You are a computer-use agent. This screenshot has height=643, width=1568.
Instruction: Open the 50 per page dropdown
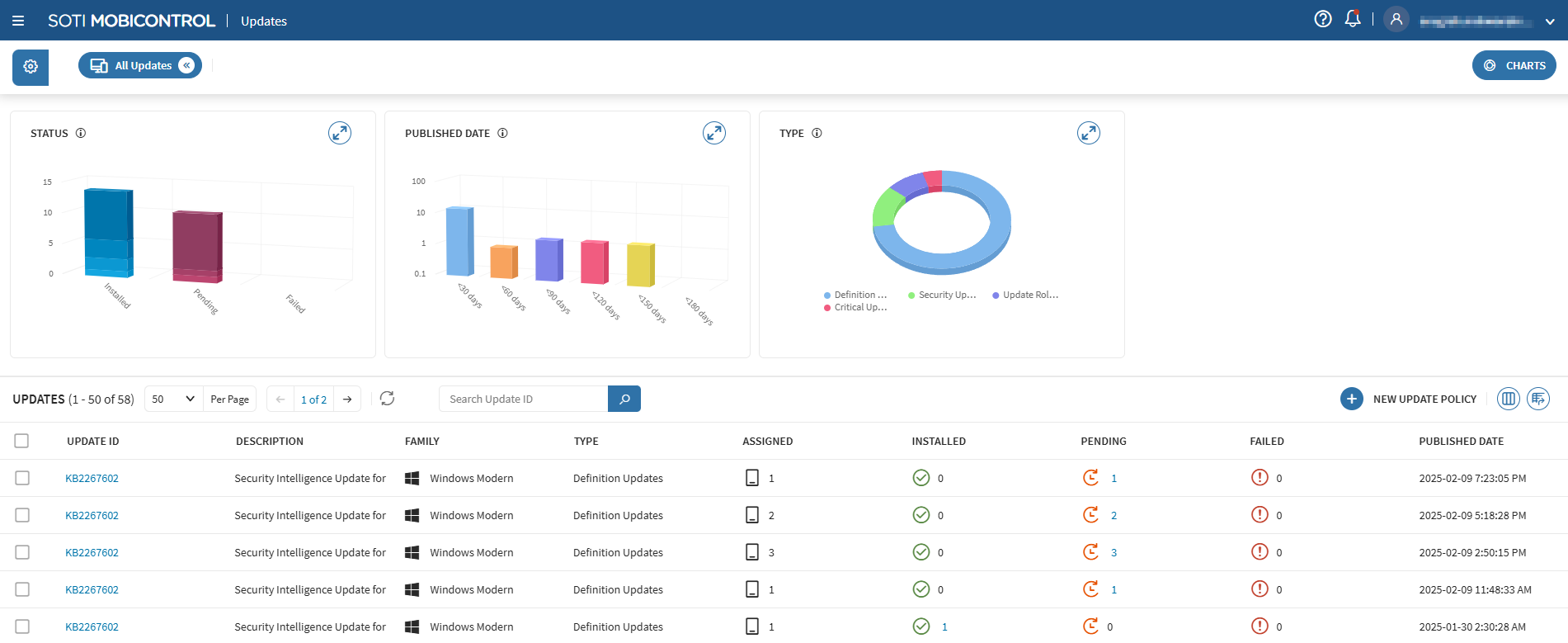pyautogui.click(x=174, y=399)
